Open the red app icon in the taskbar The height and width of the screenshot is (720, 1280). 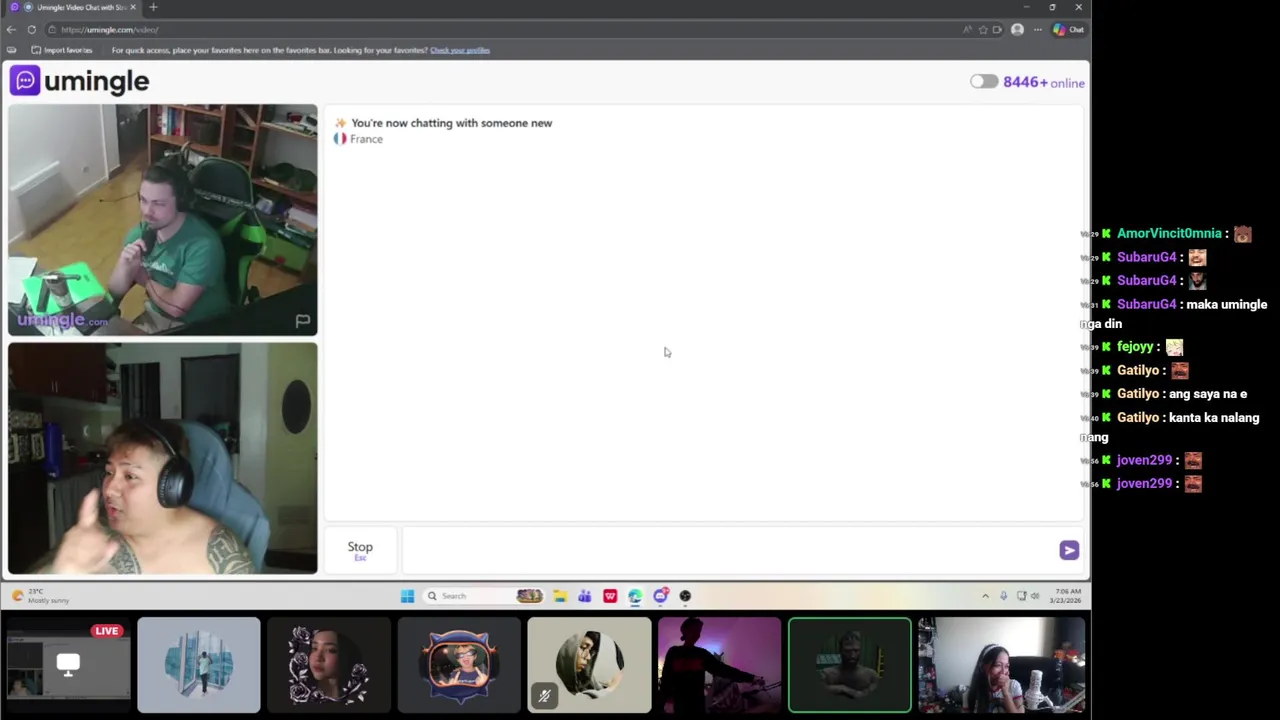pos(610,596)
